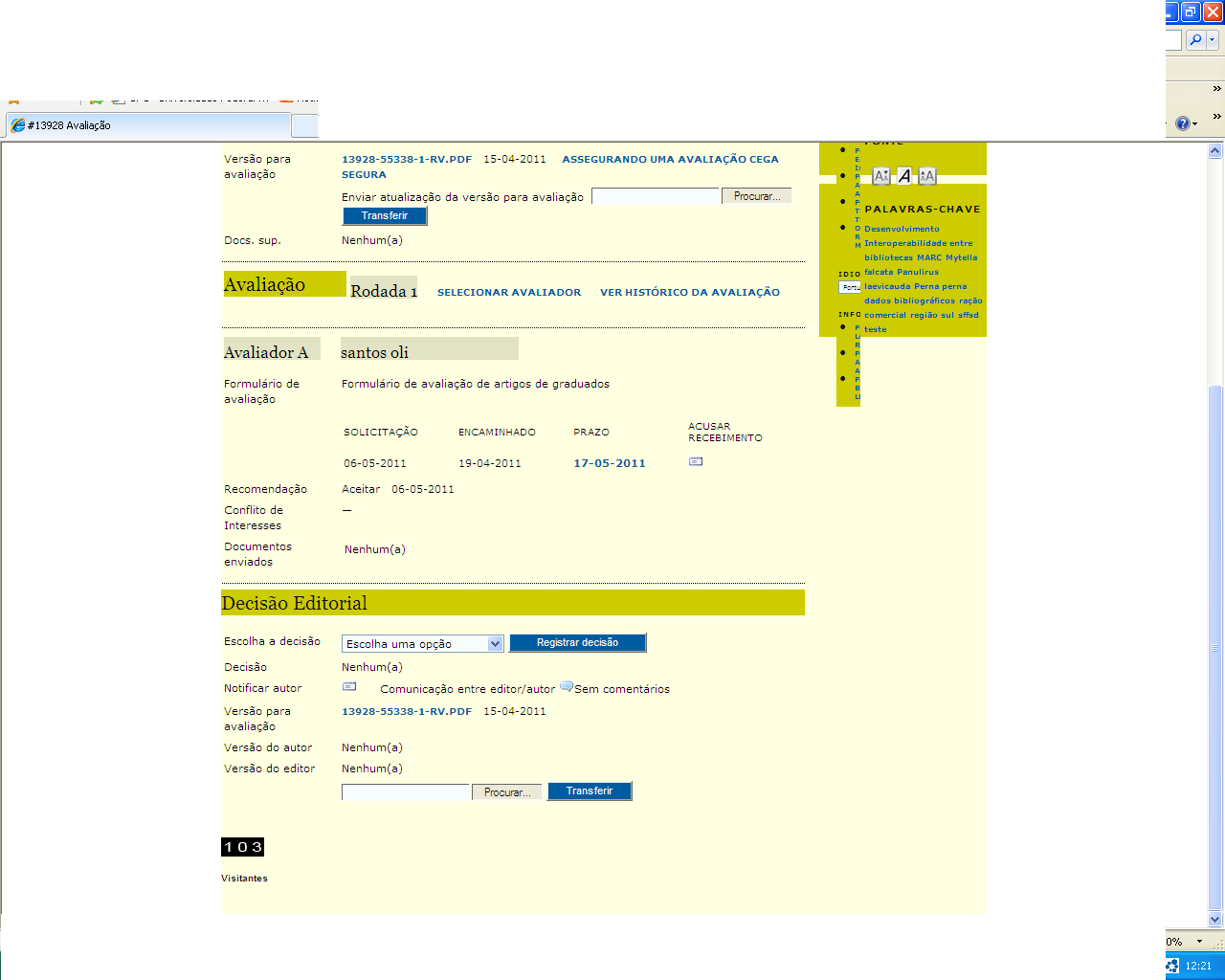
Task: Click the vertical scrollbar up arrow
Action: point(1215,151)
